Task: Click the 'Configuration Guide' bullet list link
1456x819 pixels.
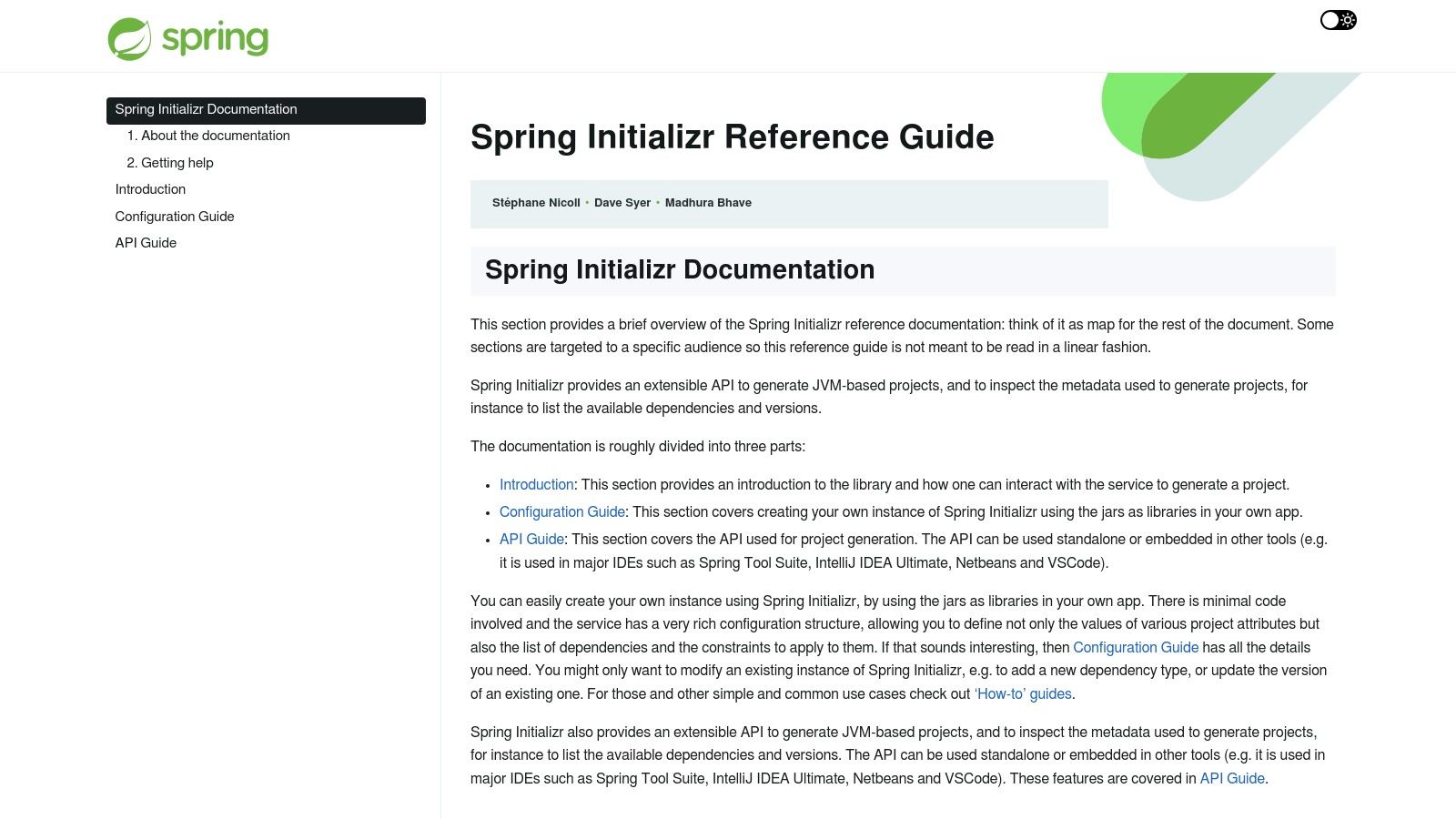Action: pos(561,511)
